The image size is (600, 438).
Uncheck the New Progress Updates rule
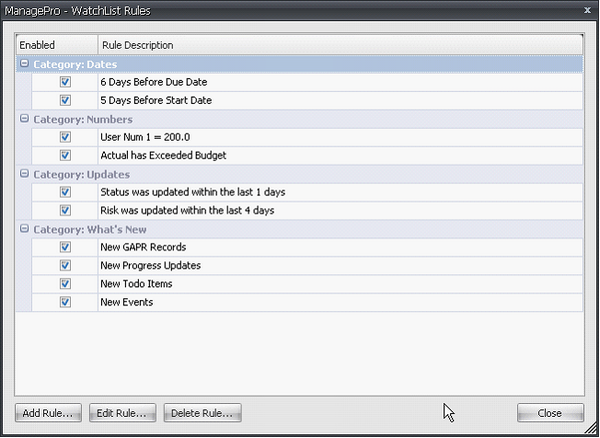65,265
